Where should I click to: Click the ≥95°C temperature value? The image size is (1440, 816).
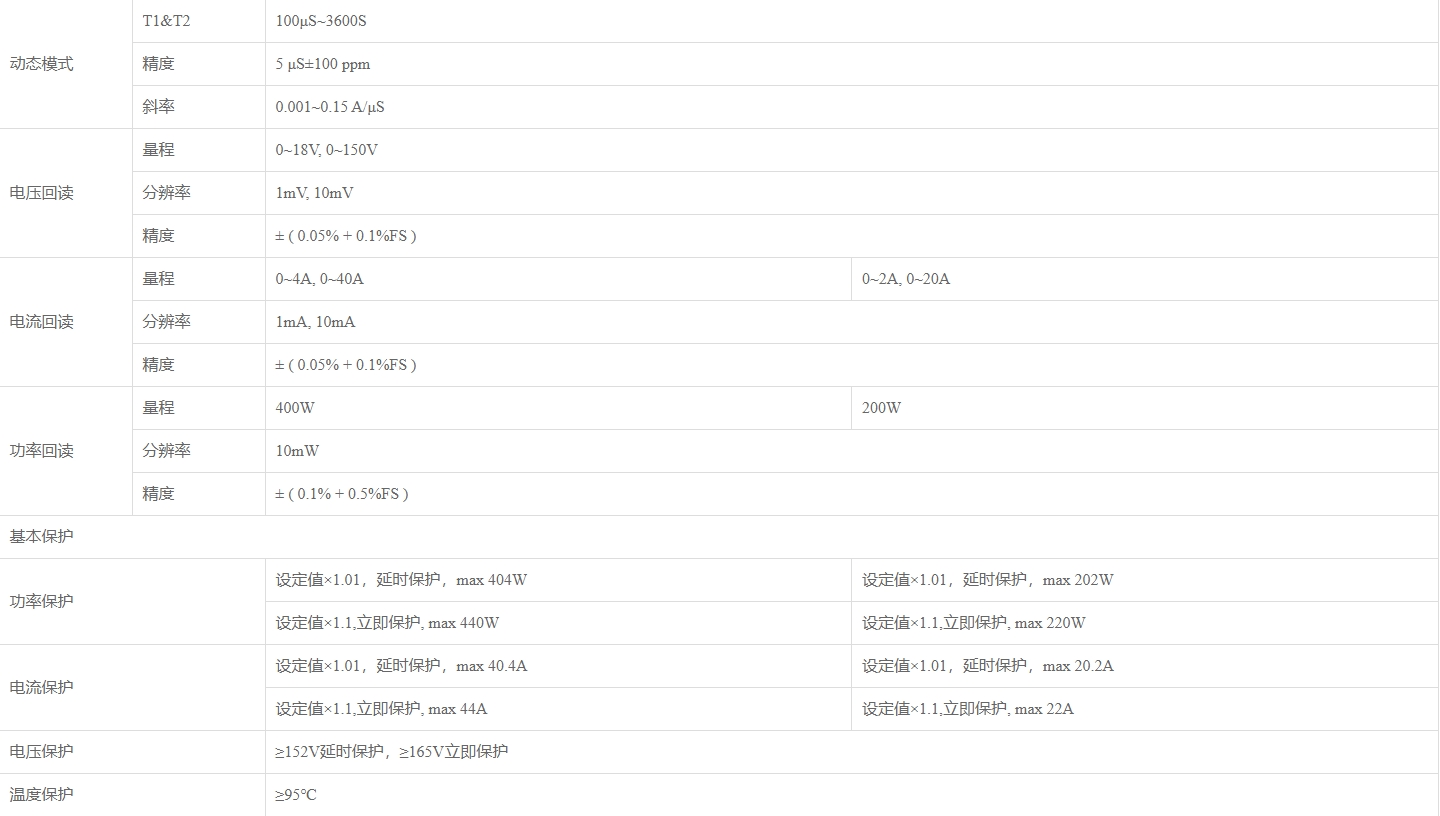tap(296, 795)
